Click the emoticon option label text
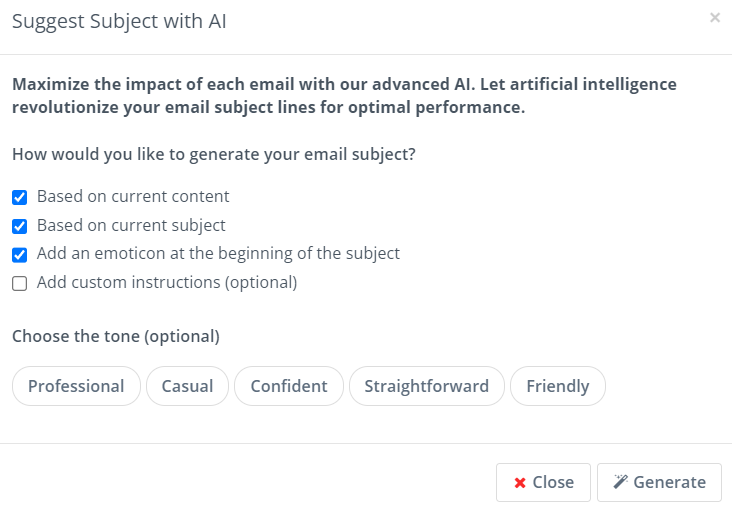The height and width of the screenshot is (505, 732). point(218,253)
